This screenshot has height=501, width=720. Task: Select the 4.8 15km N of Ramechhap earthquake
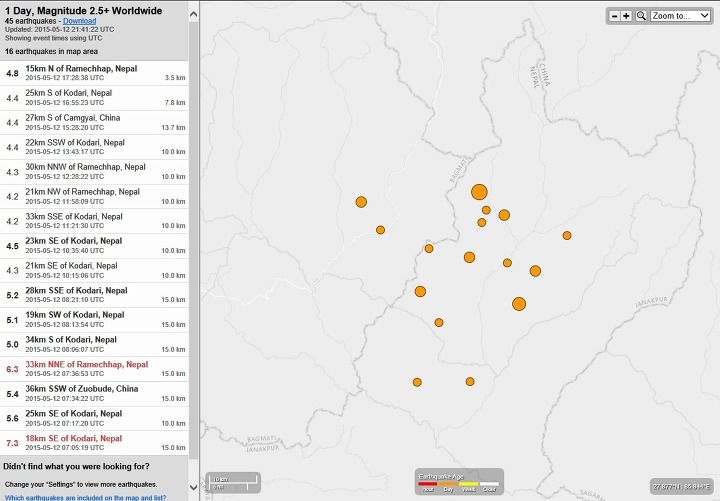94,73
